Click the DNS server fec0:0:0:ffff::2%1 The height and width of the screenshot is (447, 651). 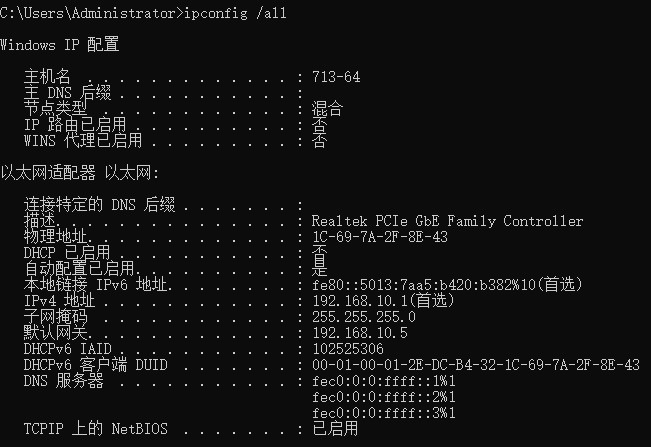(383, 397)
